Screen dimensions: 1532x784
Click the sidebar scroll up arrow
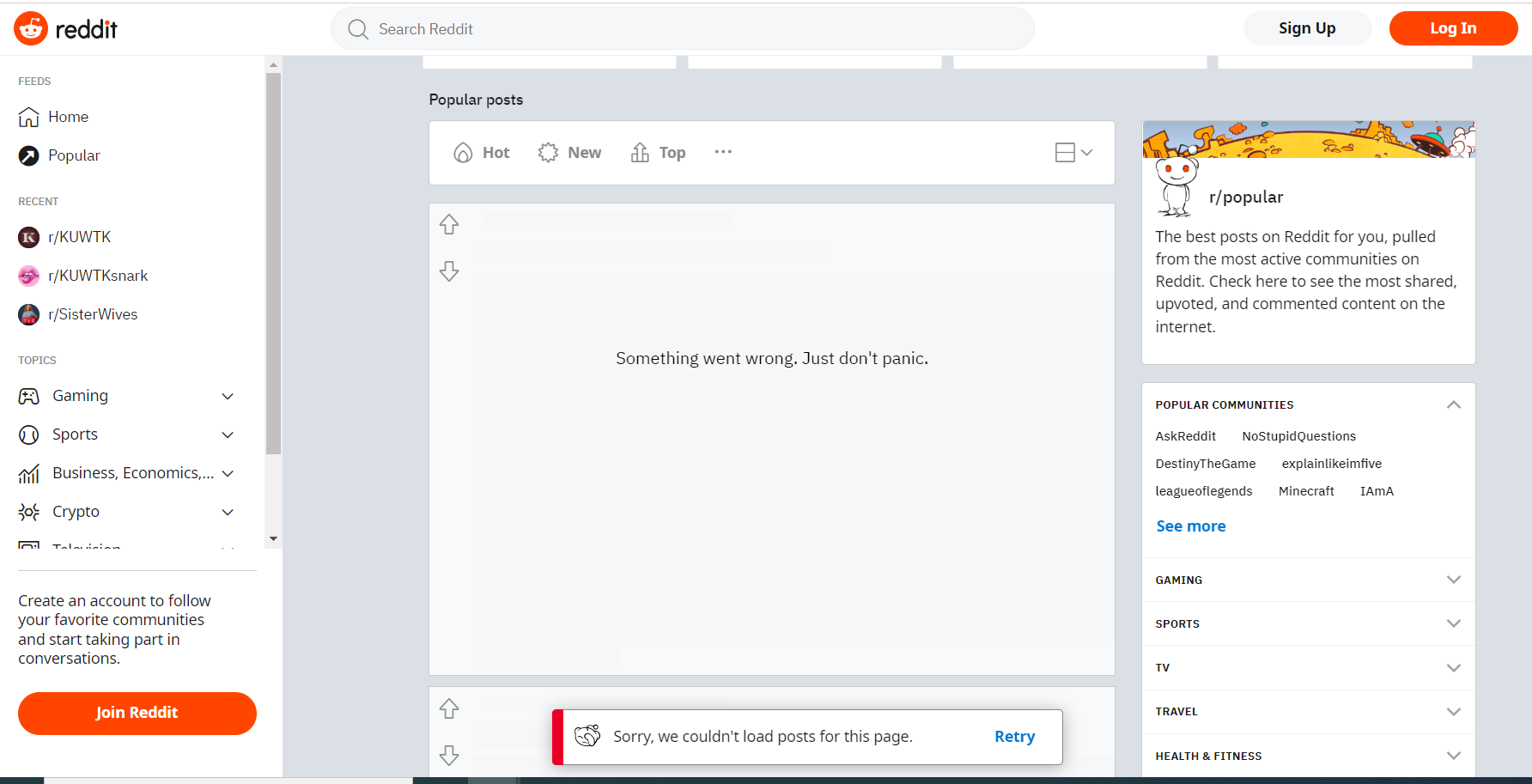point(273,65)
